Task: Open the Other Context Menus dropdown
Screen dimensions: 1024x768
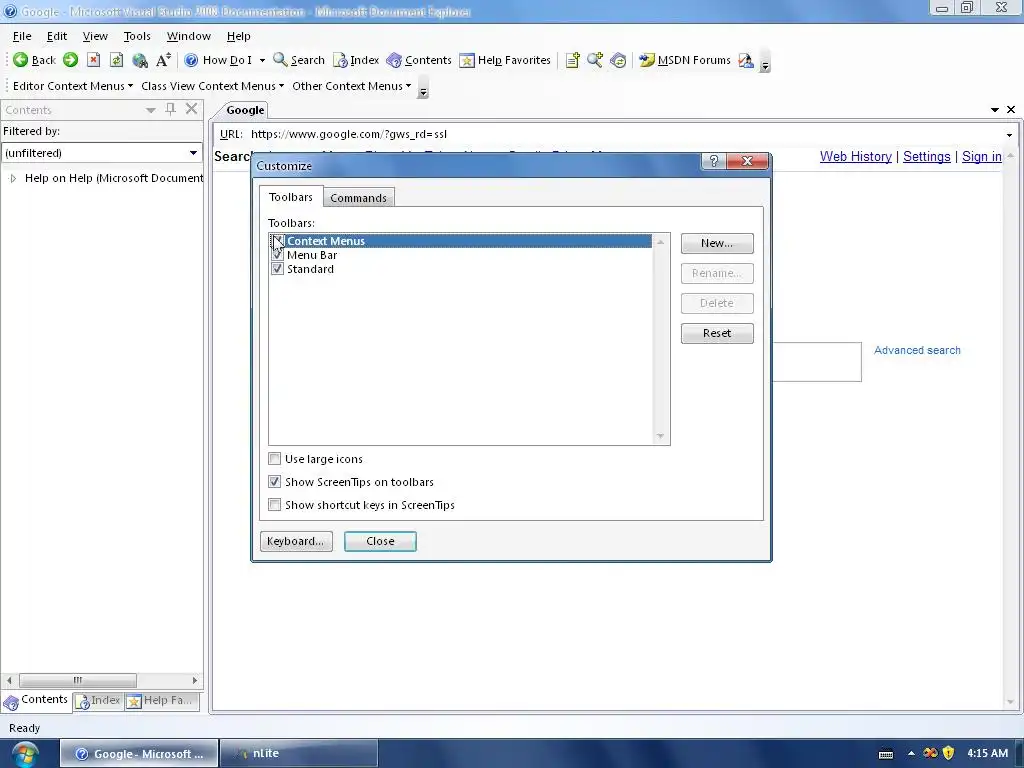Action: 351,86
